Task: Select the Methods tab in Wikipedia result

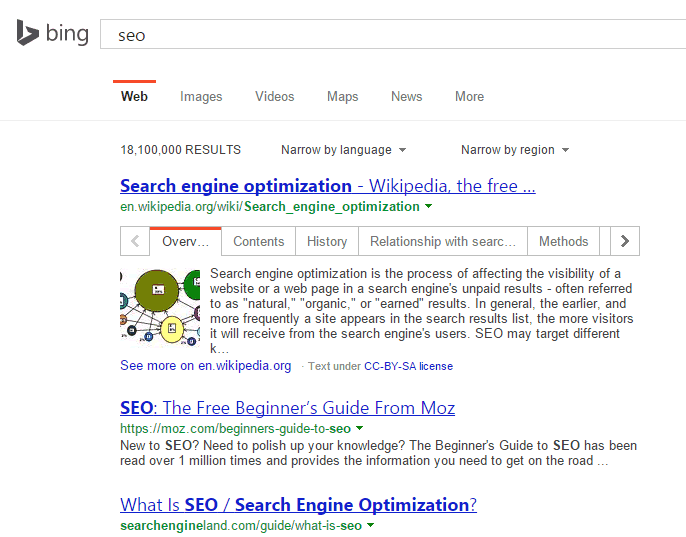Action: (x=563, y=241)
